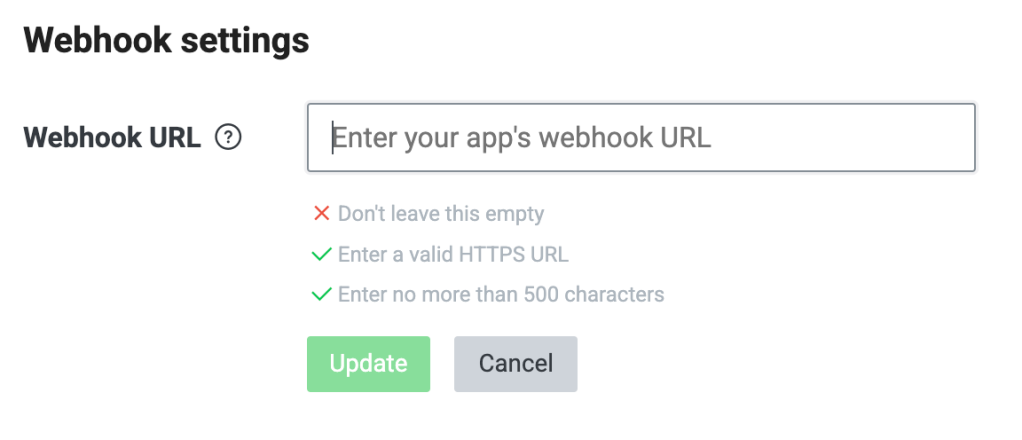Click the checkmark beside valid HTTPS URL
The height and width of the screenshot is (440, 1022).
click(x=321, y=254)
